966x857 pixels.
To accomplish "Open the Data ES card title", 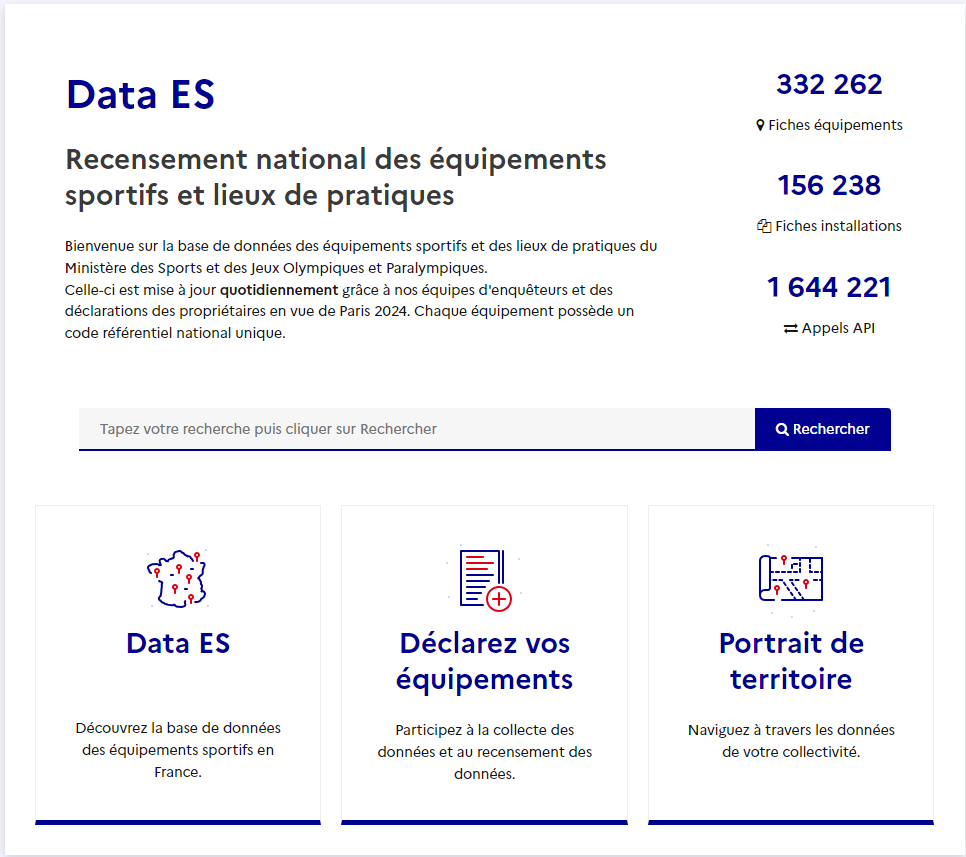I will tap(178, 643).
